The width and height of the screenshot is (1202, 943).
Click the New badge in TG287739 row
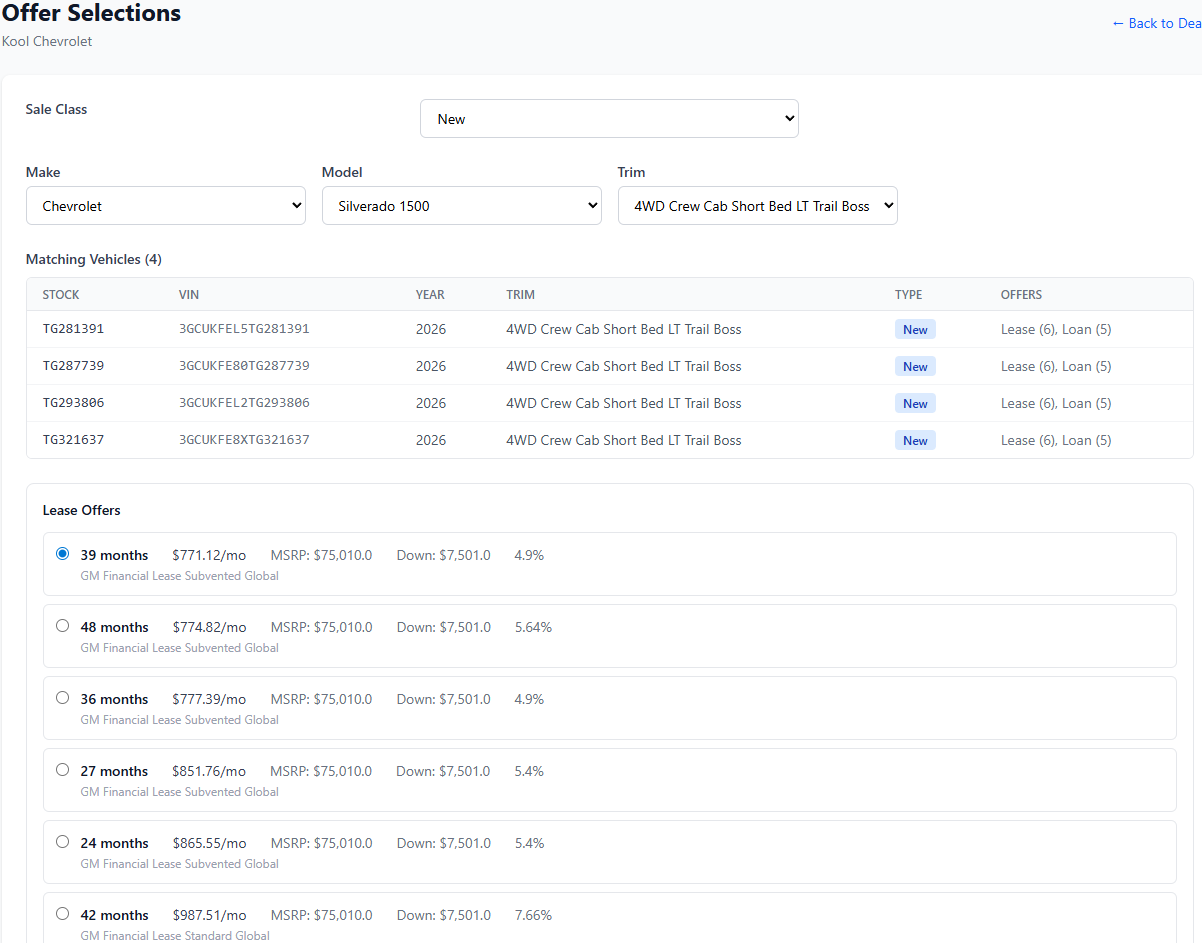click(915, 367)
